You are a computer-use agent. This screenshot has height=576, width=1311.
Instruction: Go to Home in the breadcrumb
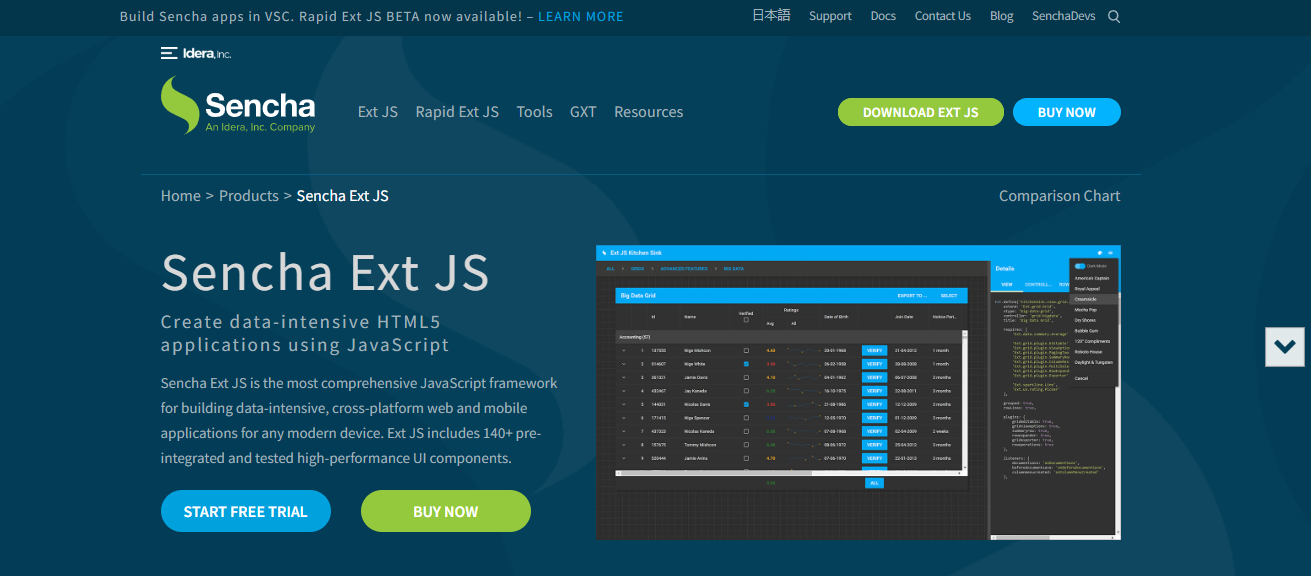tap(181, 196)
